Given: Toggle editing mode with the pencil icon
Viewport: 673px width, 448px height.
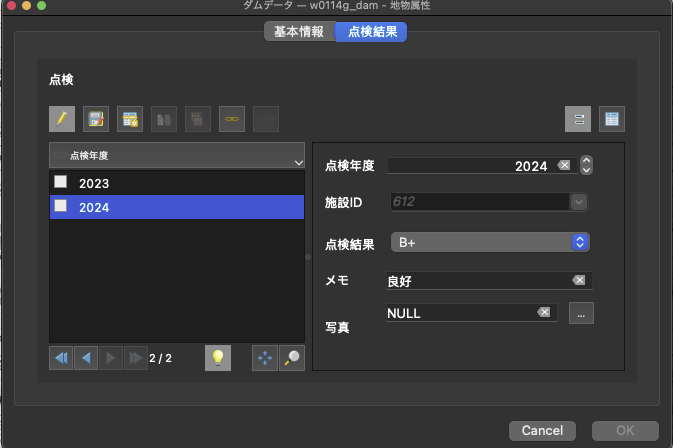Looking at the screenshot, I should point(62,119).
